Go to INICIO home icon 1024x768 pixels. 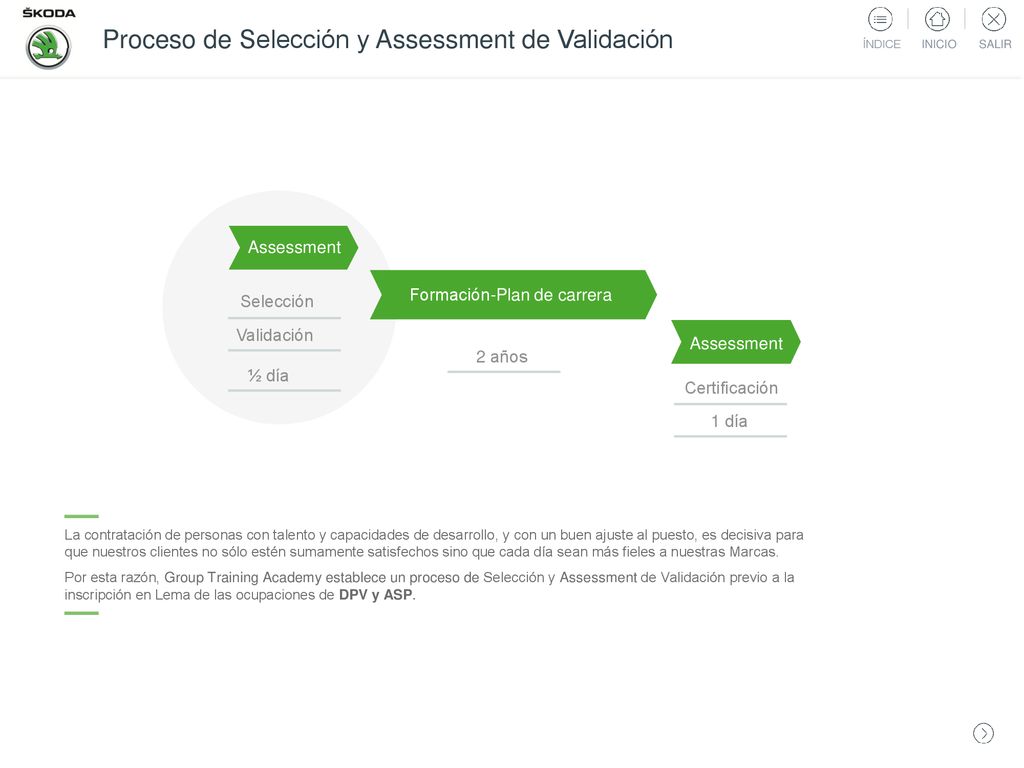tap(937, 19)
